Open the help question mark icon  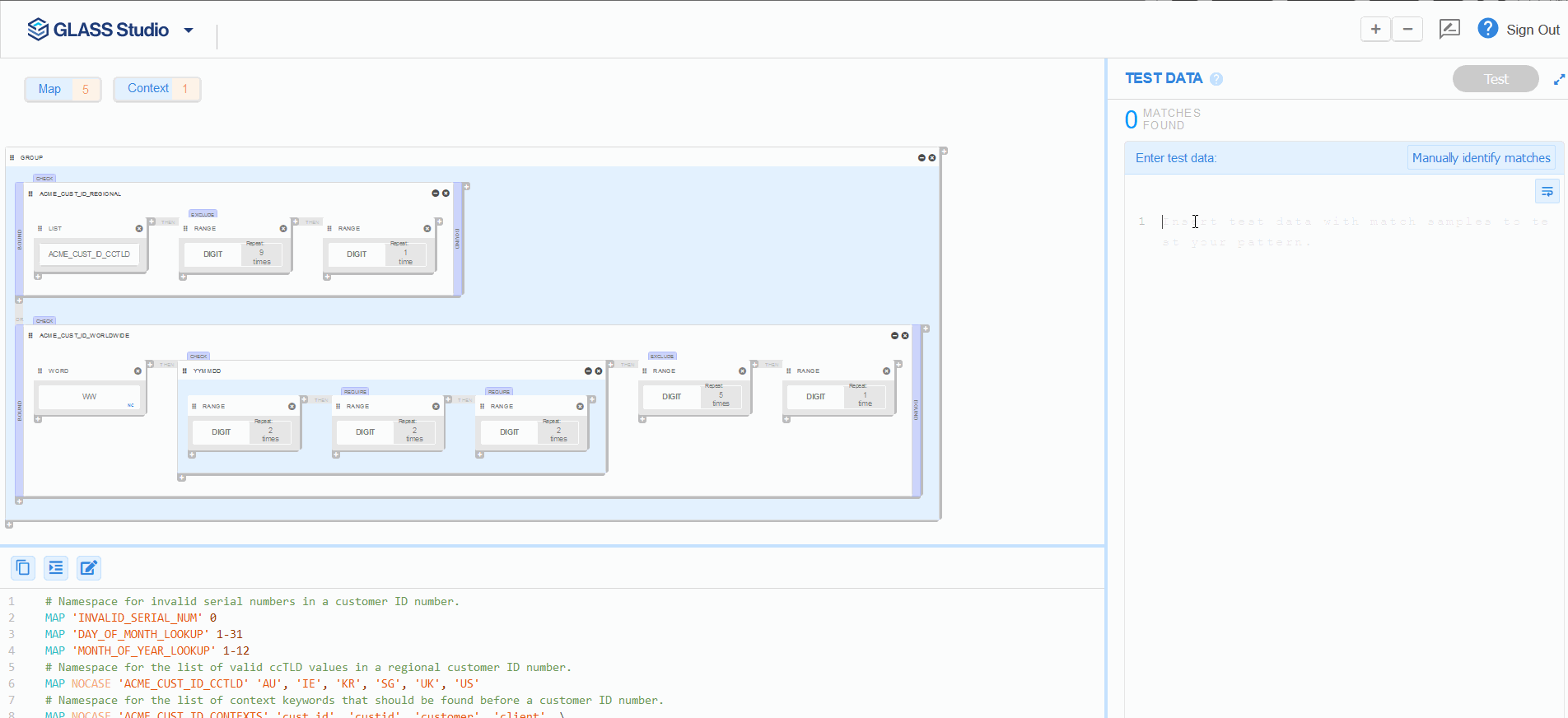1487,29
